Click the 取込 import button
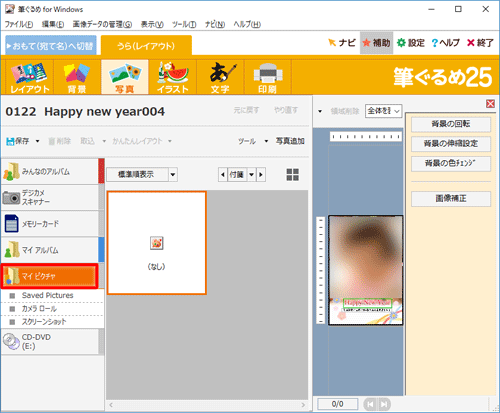This screenshot has height=413, width=500. click(87, 141)
